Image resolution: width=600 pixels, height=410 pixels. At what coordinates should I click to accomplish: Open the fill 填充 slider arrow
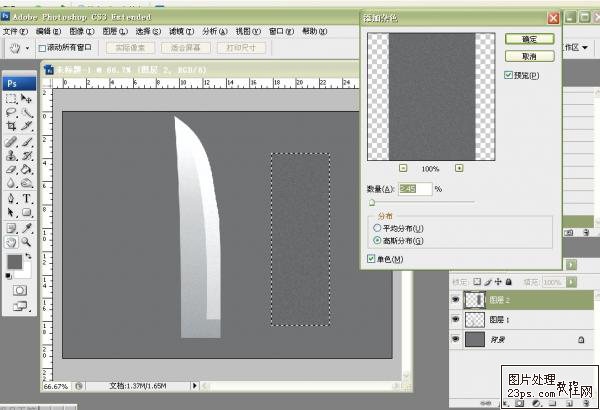point(571,282)
